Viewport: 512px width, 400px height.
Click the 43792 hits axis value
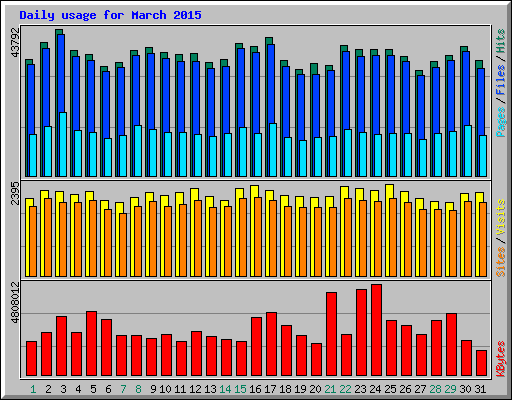pyautogui.click(x=16, y=42)
